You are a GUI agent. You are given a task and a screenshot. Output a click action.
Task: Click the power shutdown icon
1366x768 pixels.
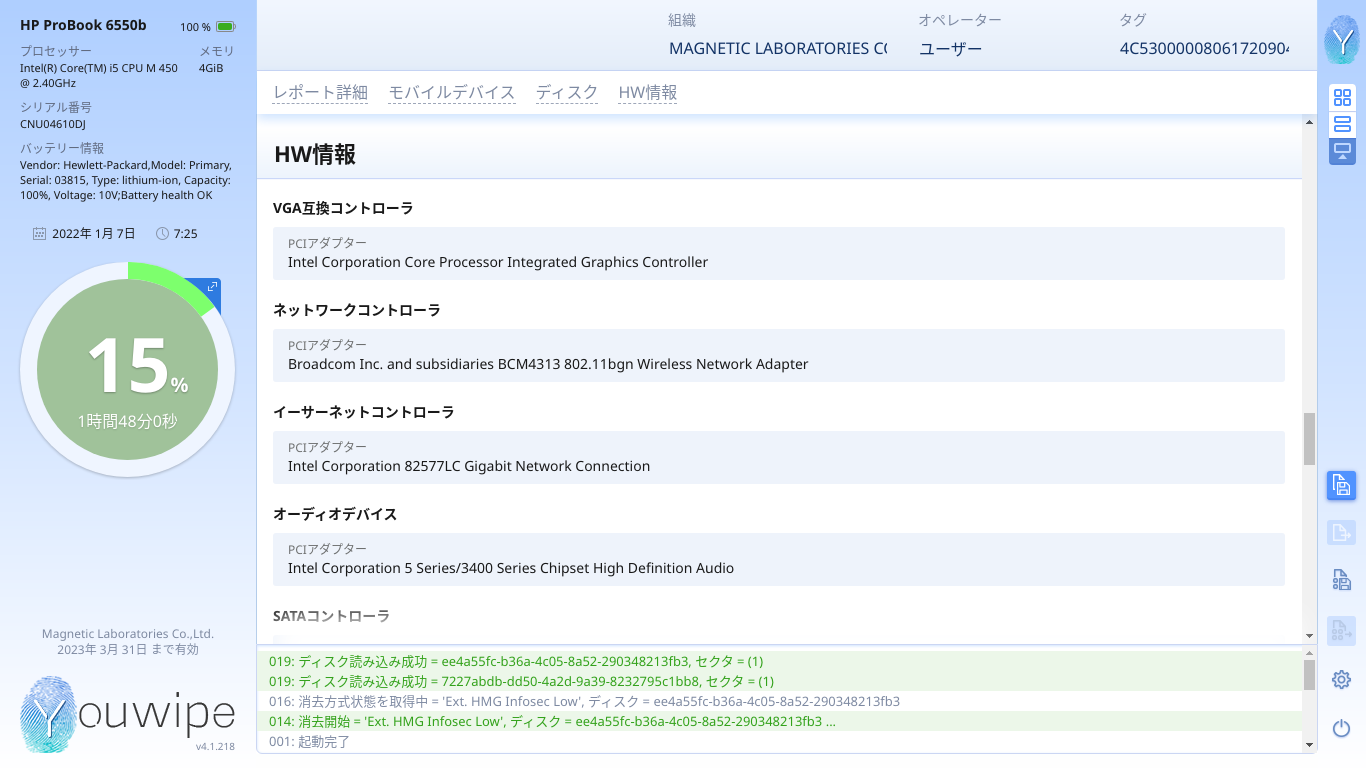[x=1341, y=729]
